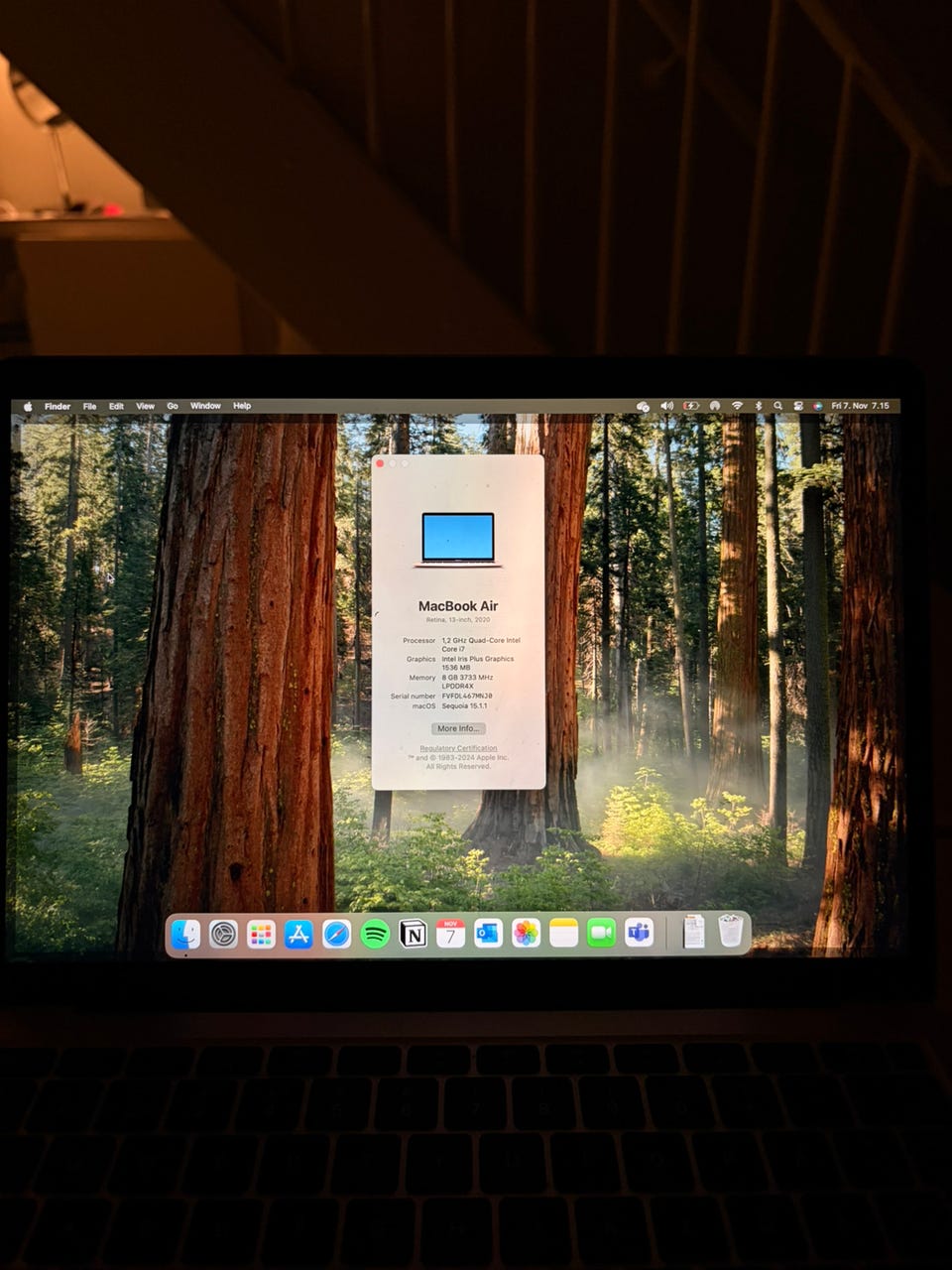Open System Settings from the Dock
The image size is (952, 1270).
tap(223, 934)
